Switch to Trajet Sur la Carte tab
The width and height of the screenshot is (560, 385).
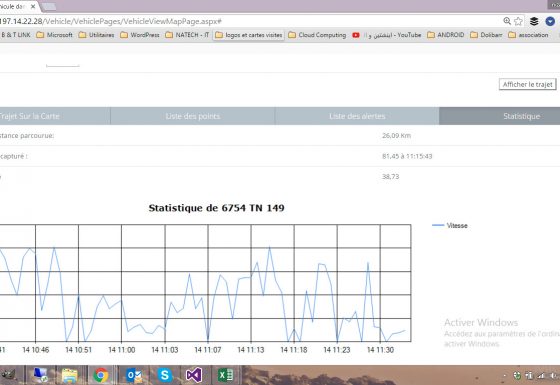(x=55, y=116)
